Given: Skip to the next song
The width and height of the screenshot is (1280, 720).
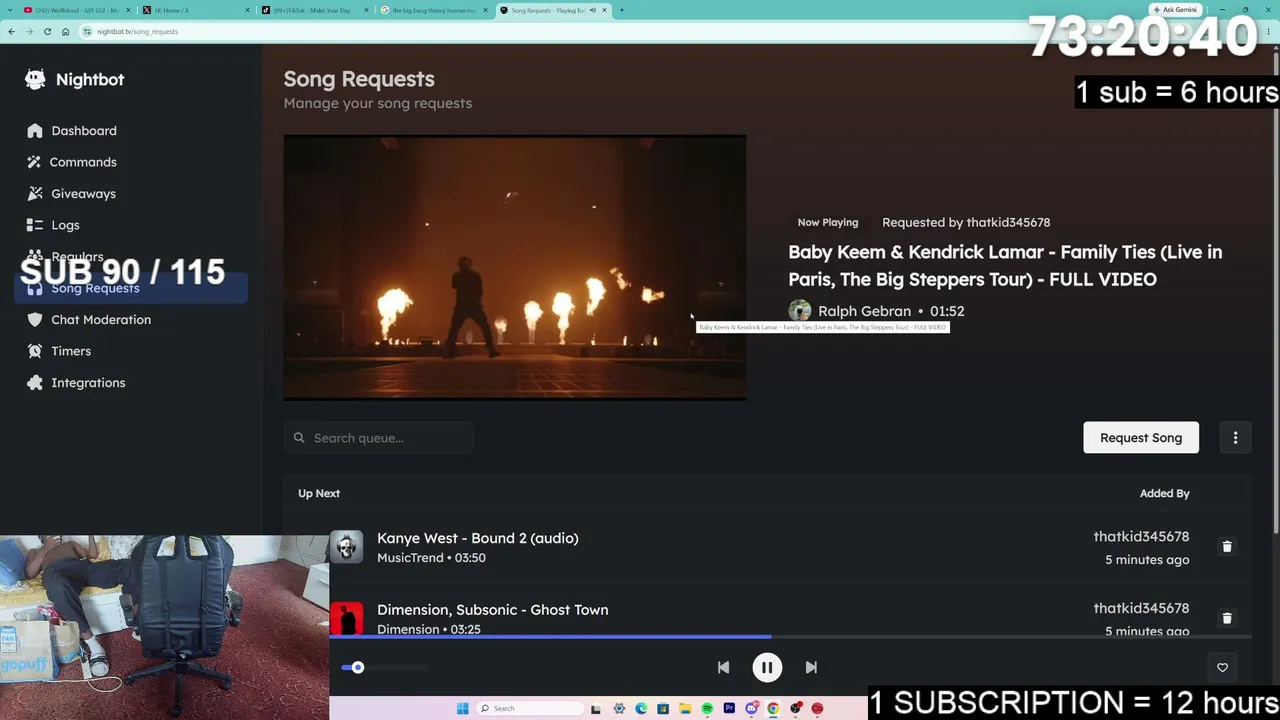Looking at the screenshot, I should pos(811,668).
